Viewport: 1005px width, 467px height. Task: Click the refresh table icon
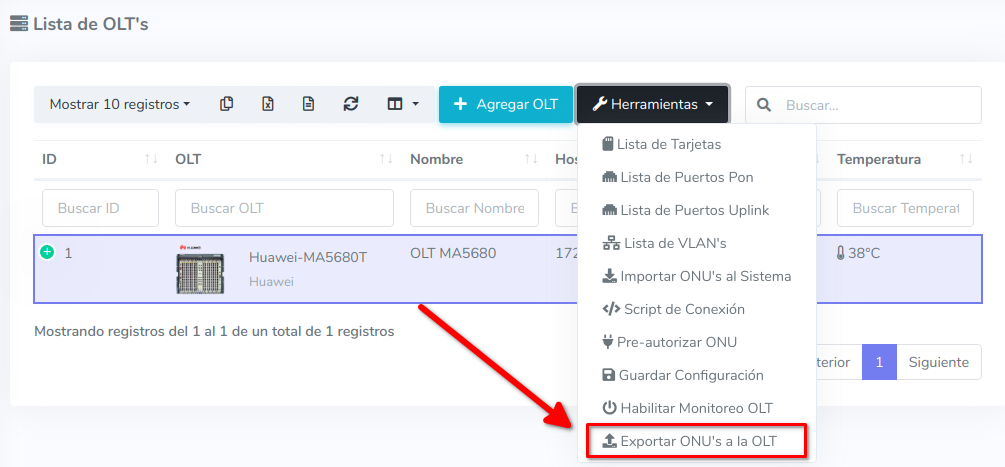pos(350,104)
